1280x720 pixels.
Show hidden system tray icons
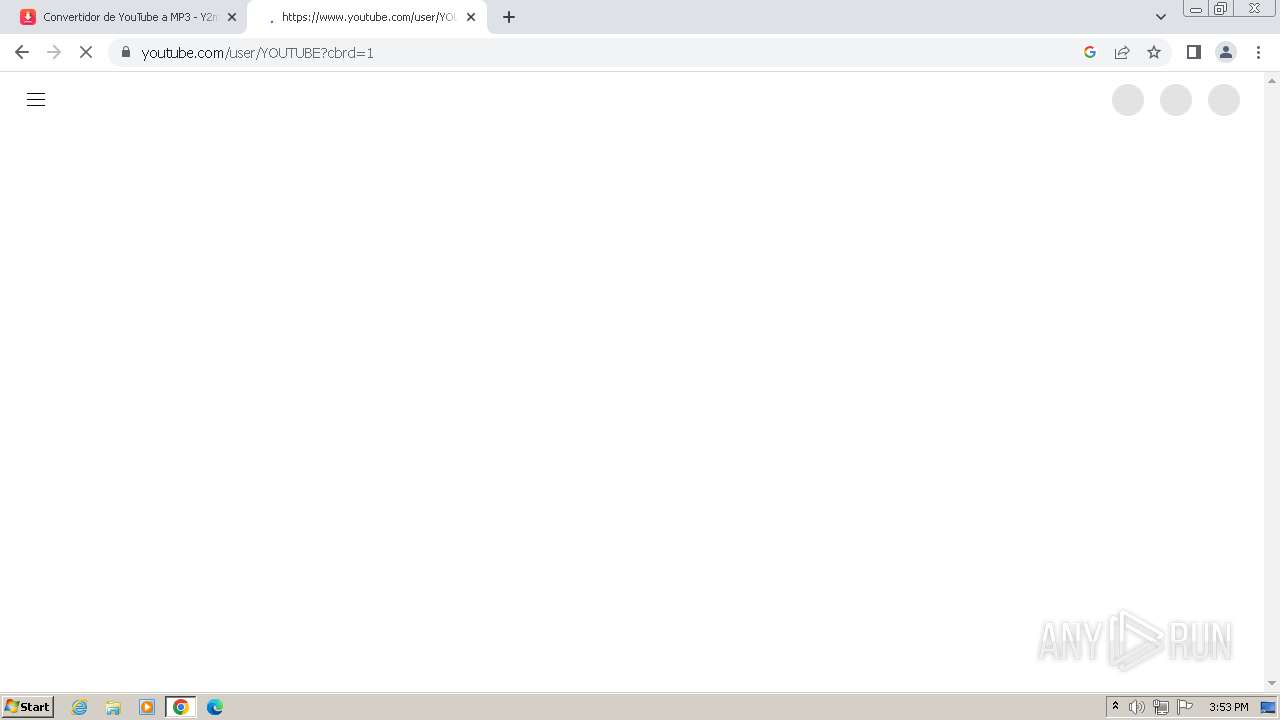coord(1115,707)
